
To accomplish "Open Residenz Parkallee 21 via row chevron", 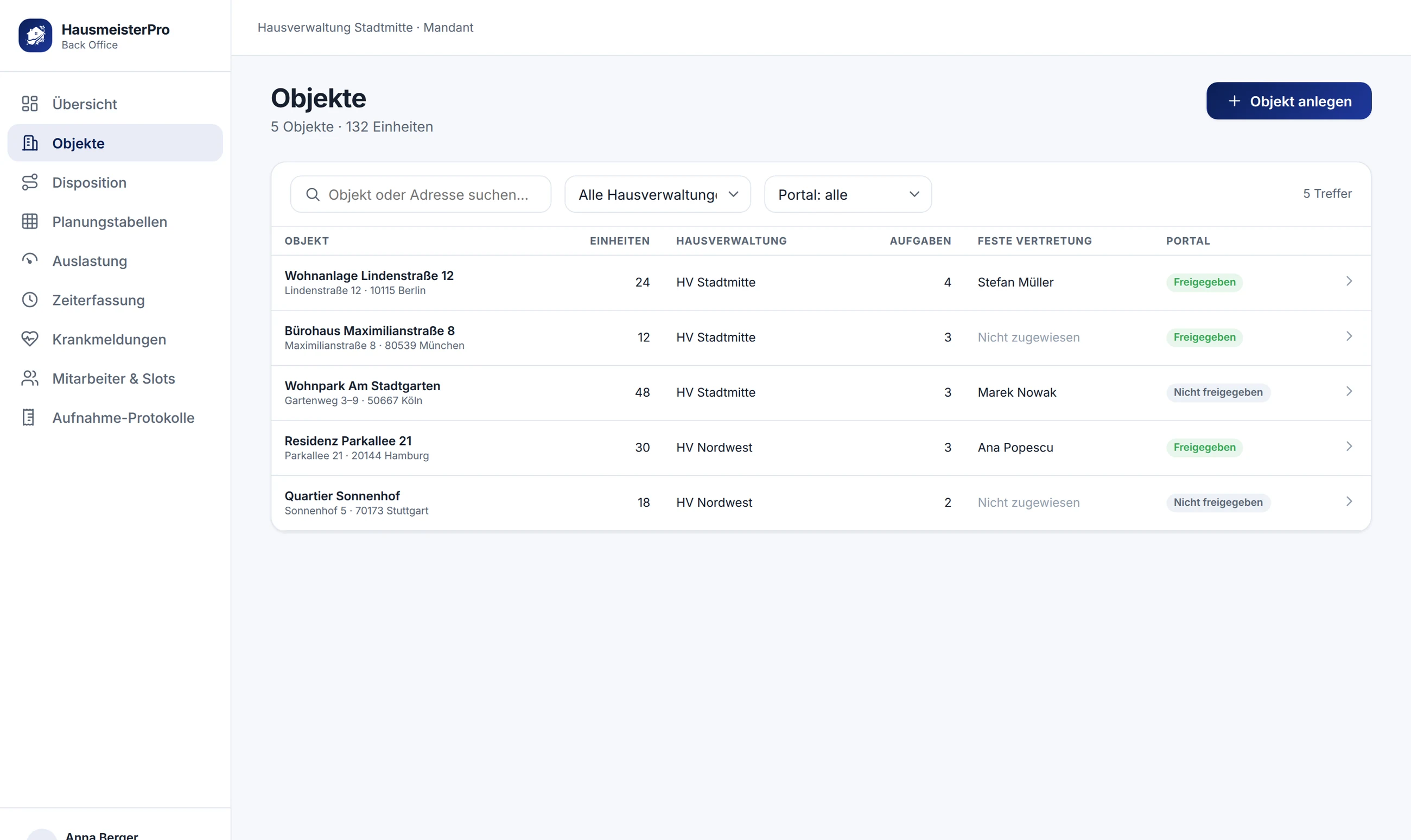I will [x=1349, y=446].
